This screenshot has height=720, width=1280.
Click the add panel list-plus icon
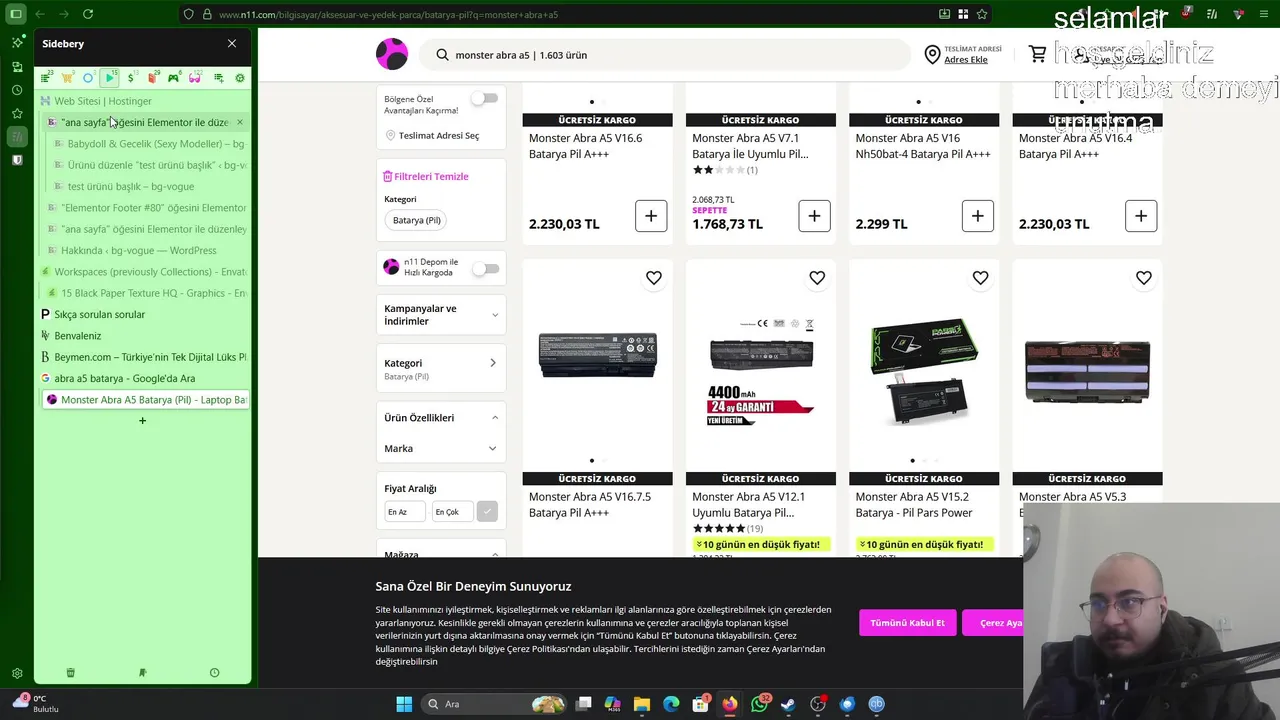click(218, 77)
